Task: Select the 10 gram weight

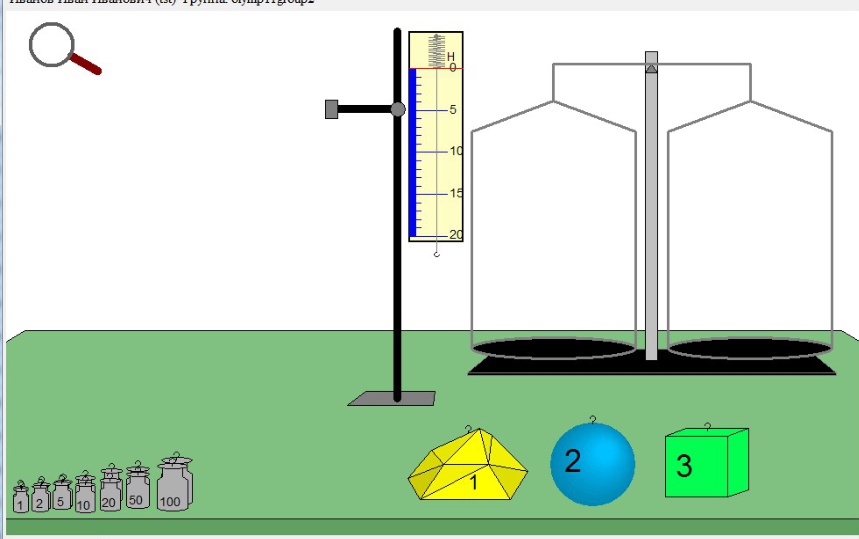Action: (85, 492)
